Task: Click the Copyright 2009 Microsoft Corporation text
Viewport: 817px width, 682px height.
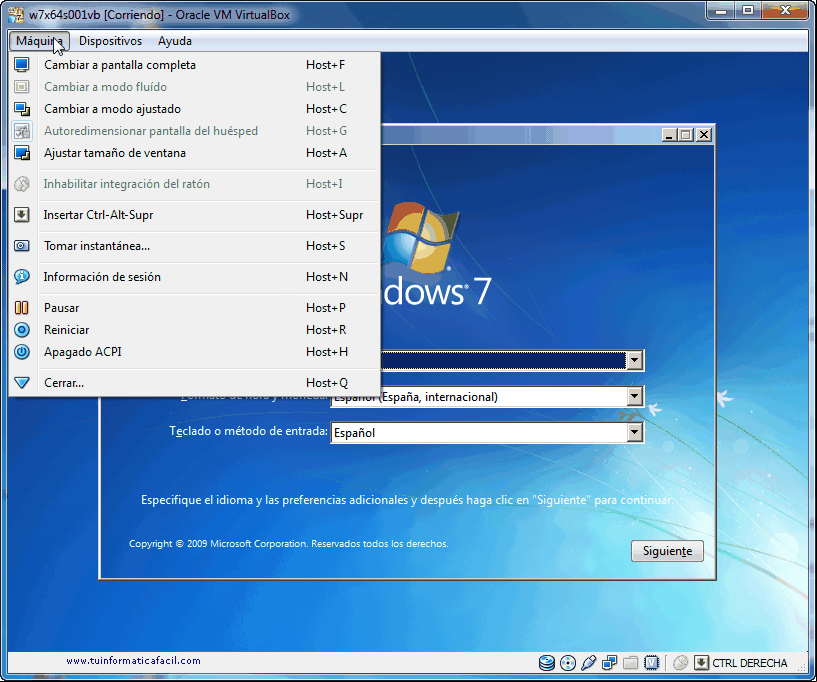Action: pos(288,543)
